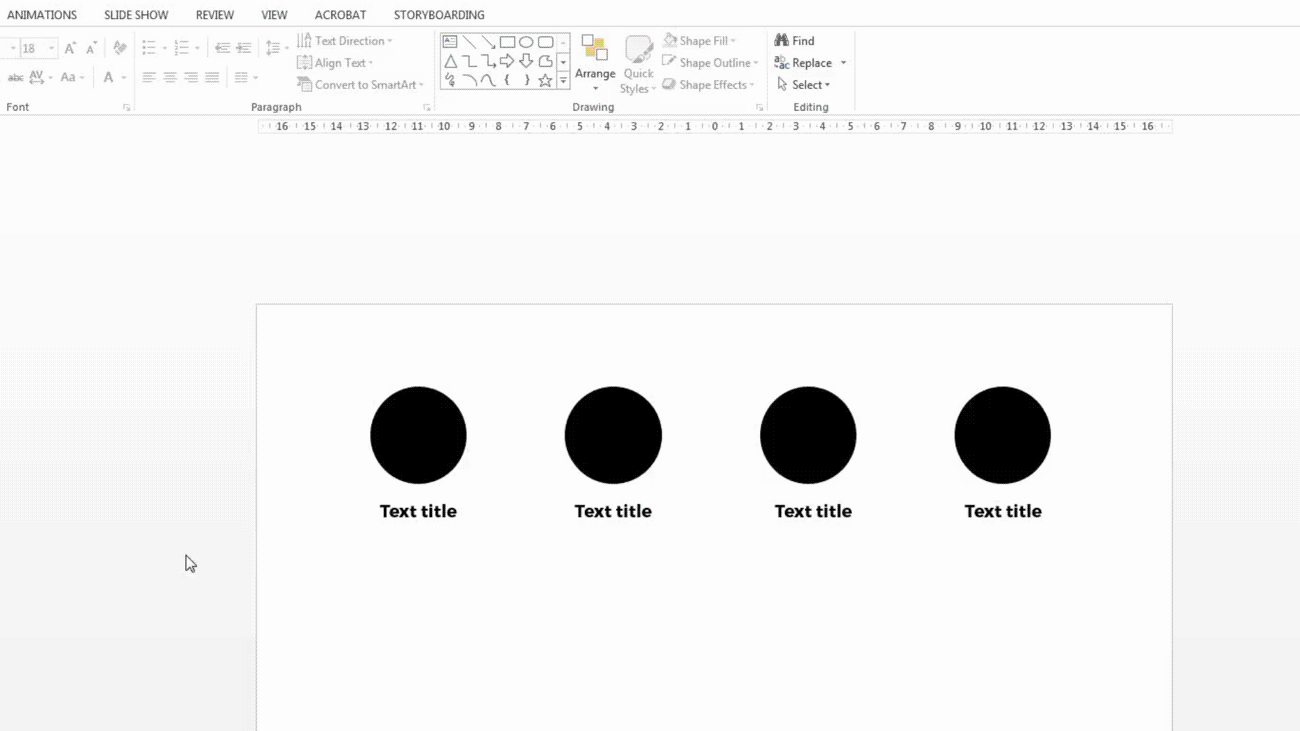Click the Find button
This screenshot has height=731, width=1300.
pos(795,41)
